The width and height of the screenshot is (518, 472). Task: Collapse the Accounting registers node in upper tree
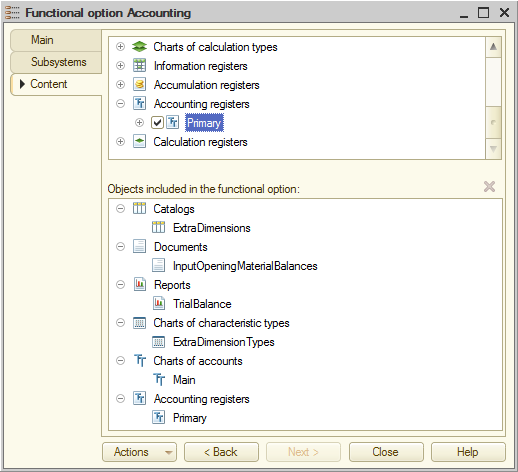(x=120, y=104)
